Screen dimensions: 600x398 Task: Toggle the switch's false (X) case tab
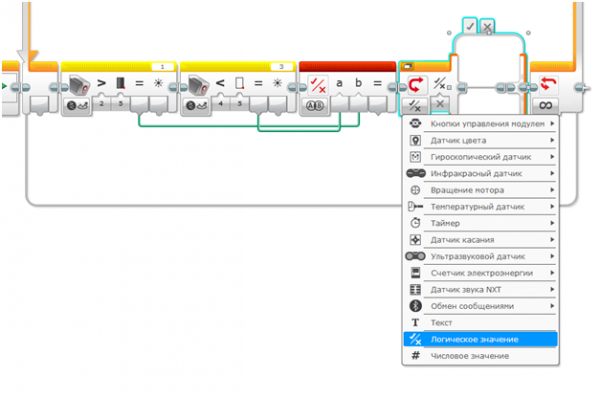click(x=487, y=26)
